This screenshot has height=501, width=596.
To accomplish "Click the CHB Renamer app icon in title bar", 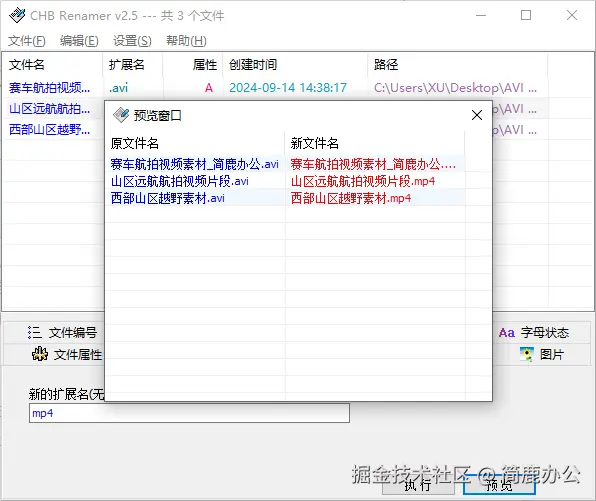I will (x=17, y=15).
